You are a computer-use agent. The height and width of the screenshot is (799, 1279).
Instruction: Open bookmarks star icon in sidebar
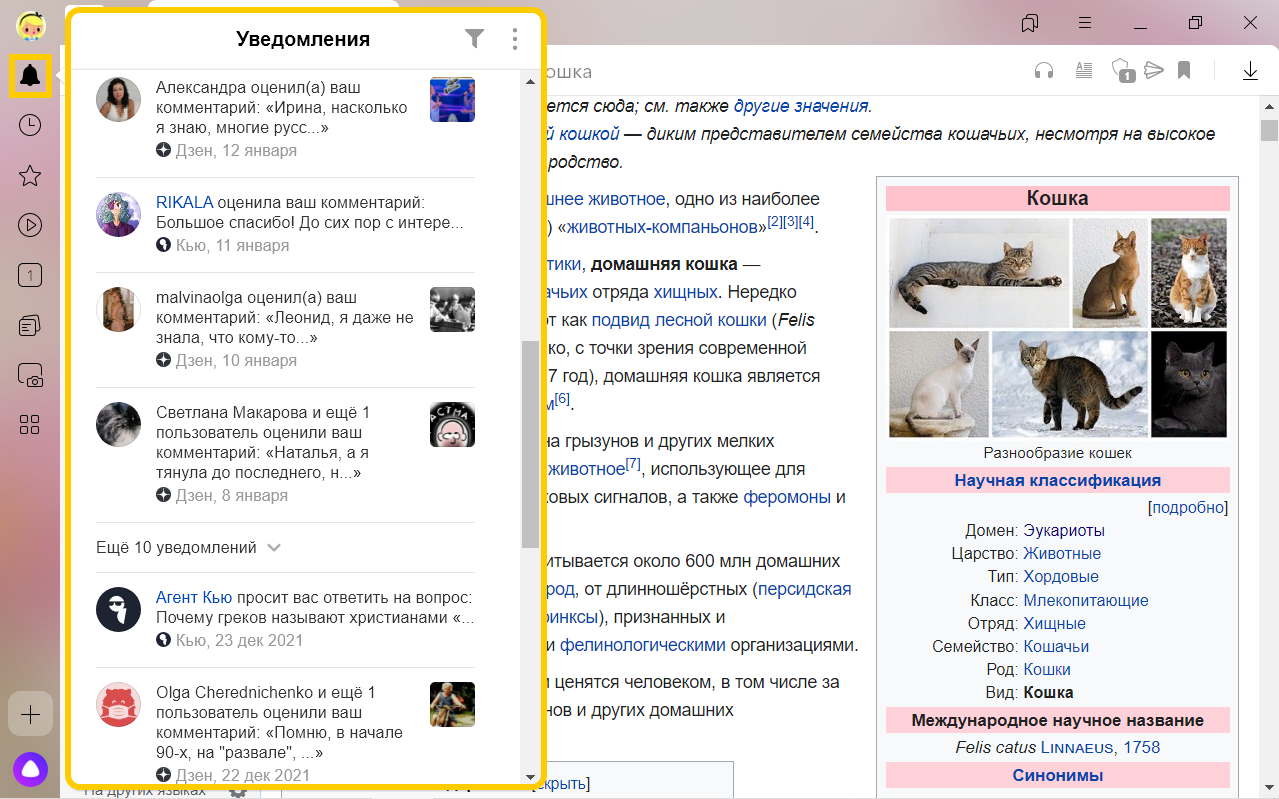tap(30, 176)
